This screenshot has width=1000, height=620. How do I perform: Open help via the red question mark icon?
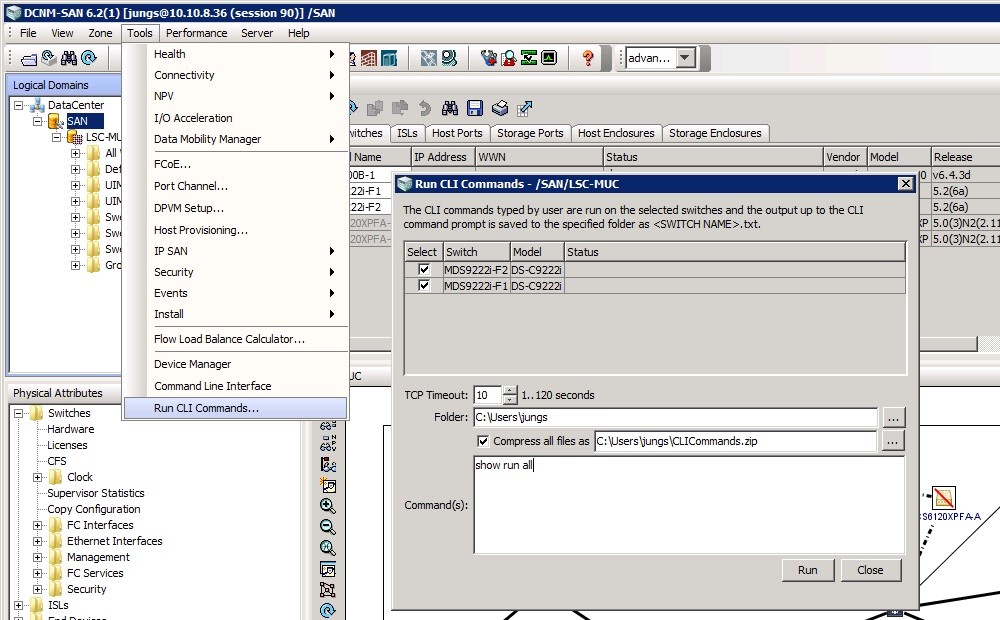click(588, 59)
